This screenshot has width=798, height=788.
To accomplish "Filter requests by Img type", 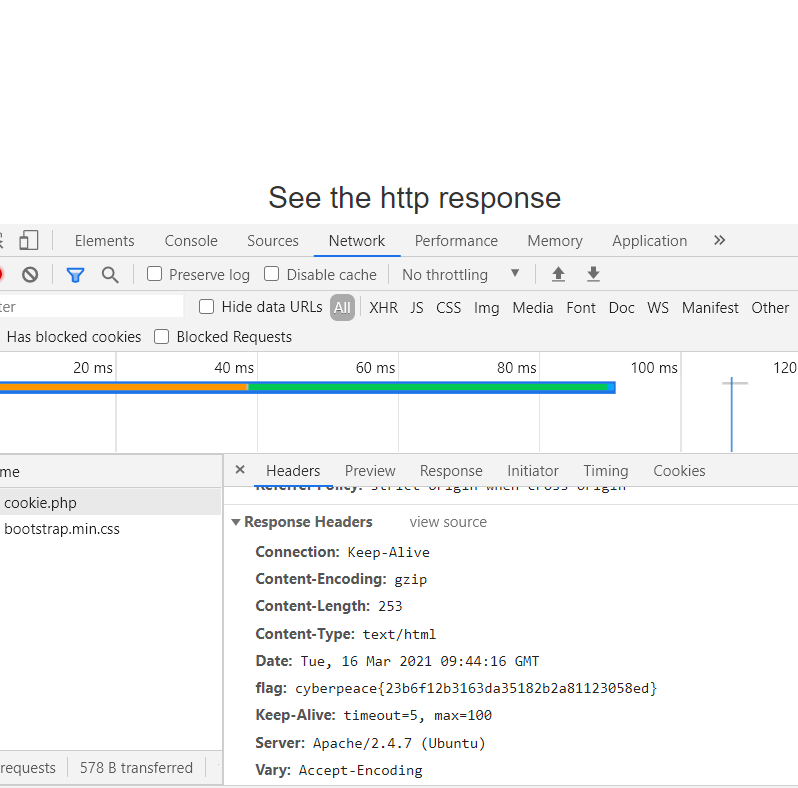I will coord(487,307).
